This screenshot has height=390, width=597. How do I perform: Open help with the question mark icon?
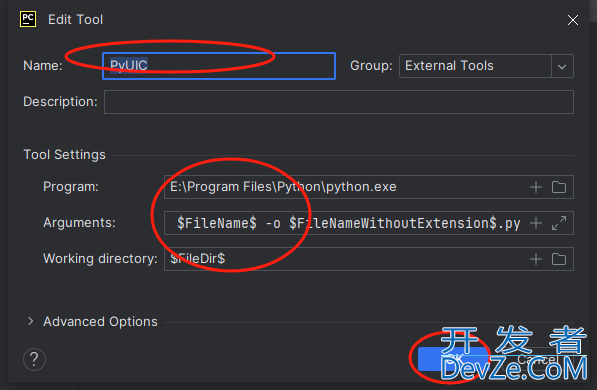[x=34, y=359]
